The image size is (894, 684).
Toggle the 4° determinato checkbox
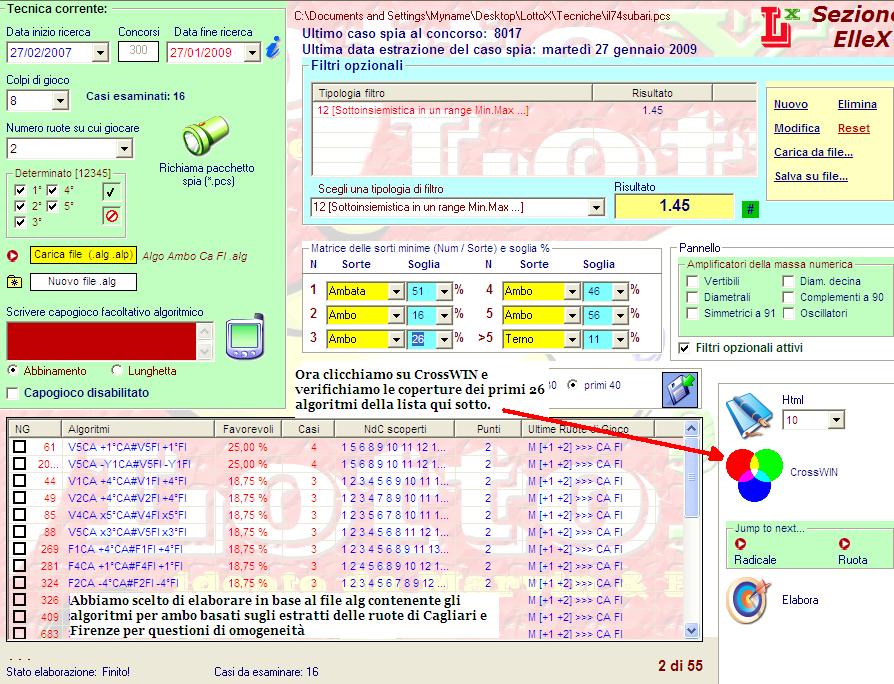(x=52, y=190)
